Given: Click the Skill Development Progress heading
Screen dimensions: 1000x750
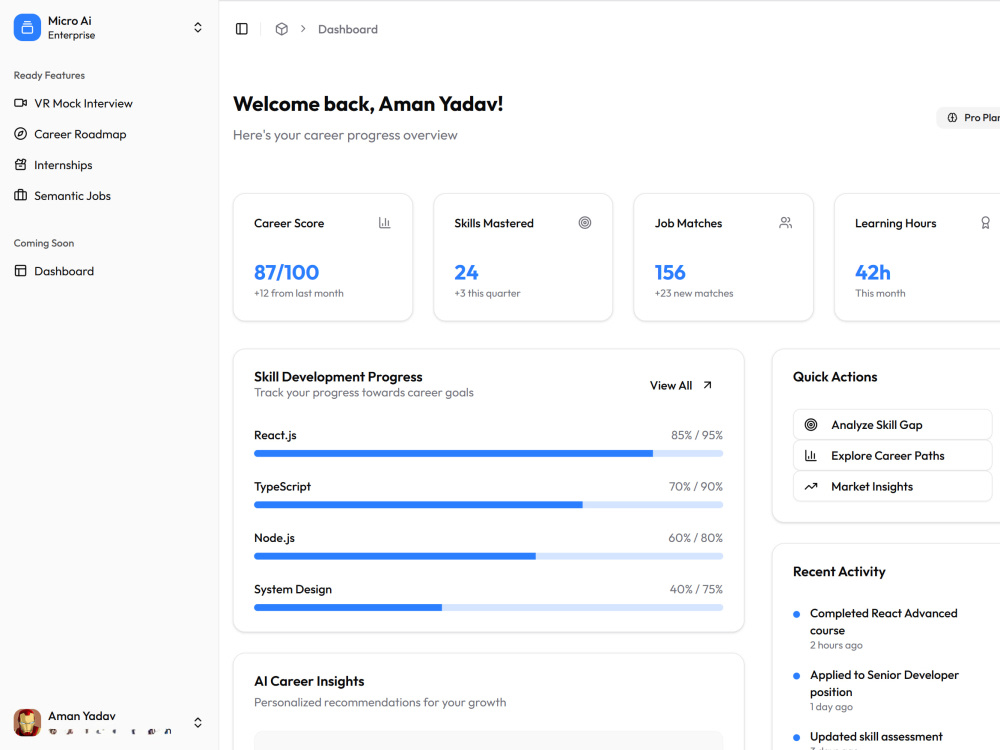Looking at the screenshot, I should pos(338,377).
